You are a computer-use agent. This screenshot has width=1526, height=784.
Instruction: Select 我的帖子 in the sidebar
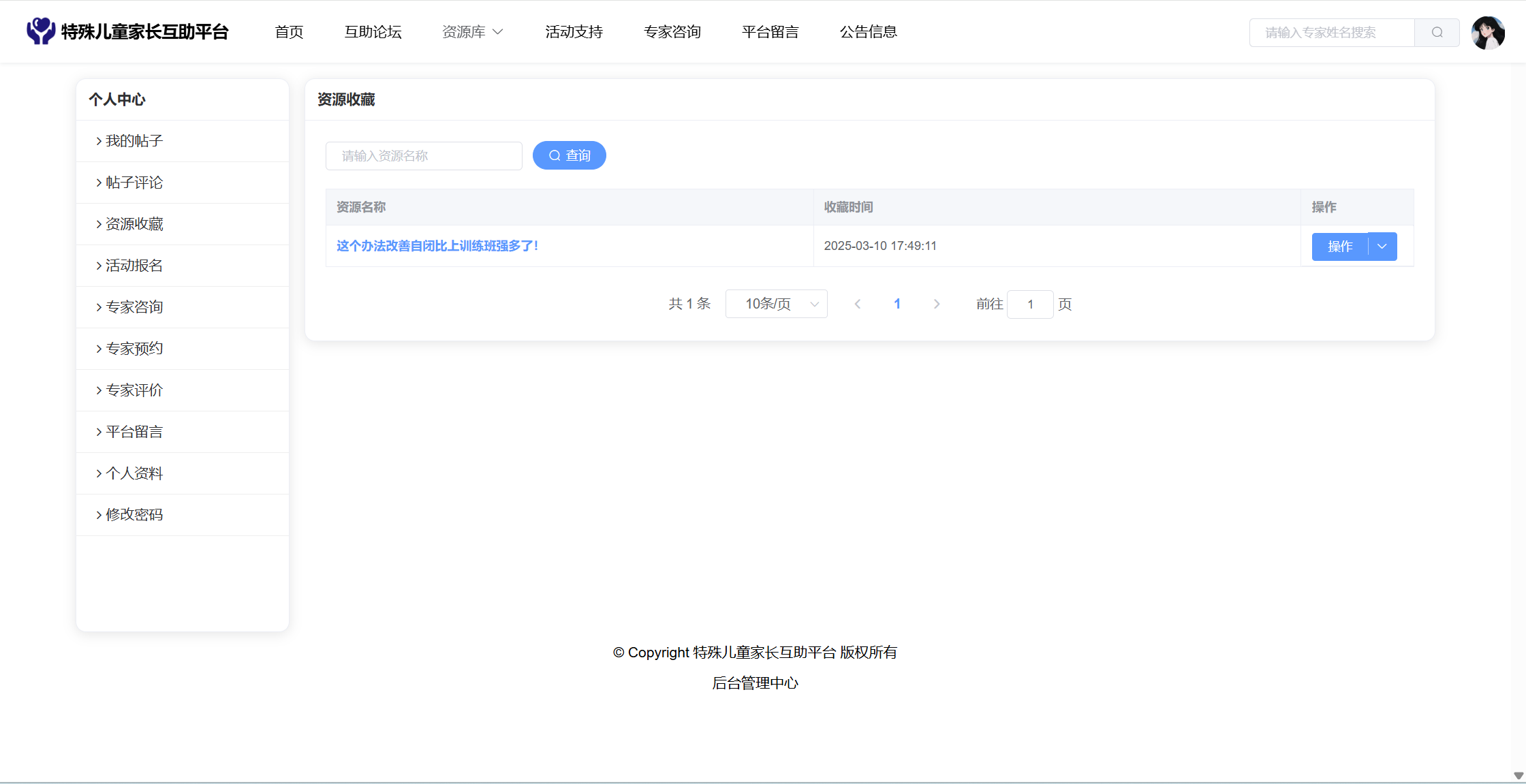pyautogui.click(x=134, y=141)
